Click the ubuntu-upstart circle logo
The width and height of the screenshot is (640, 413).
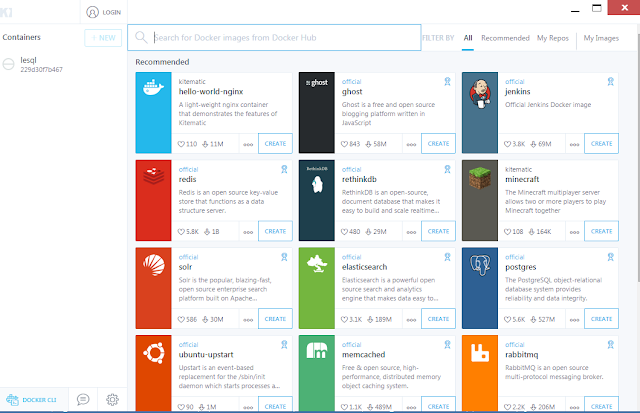point(153,353)
